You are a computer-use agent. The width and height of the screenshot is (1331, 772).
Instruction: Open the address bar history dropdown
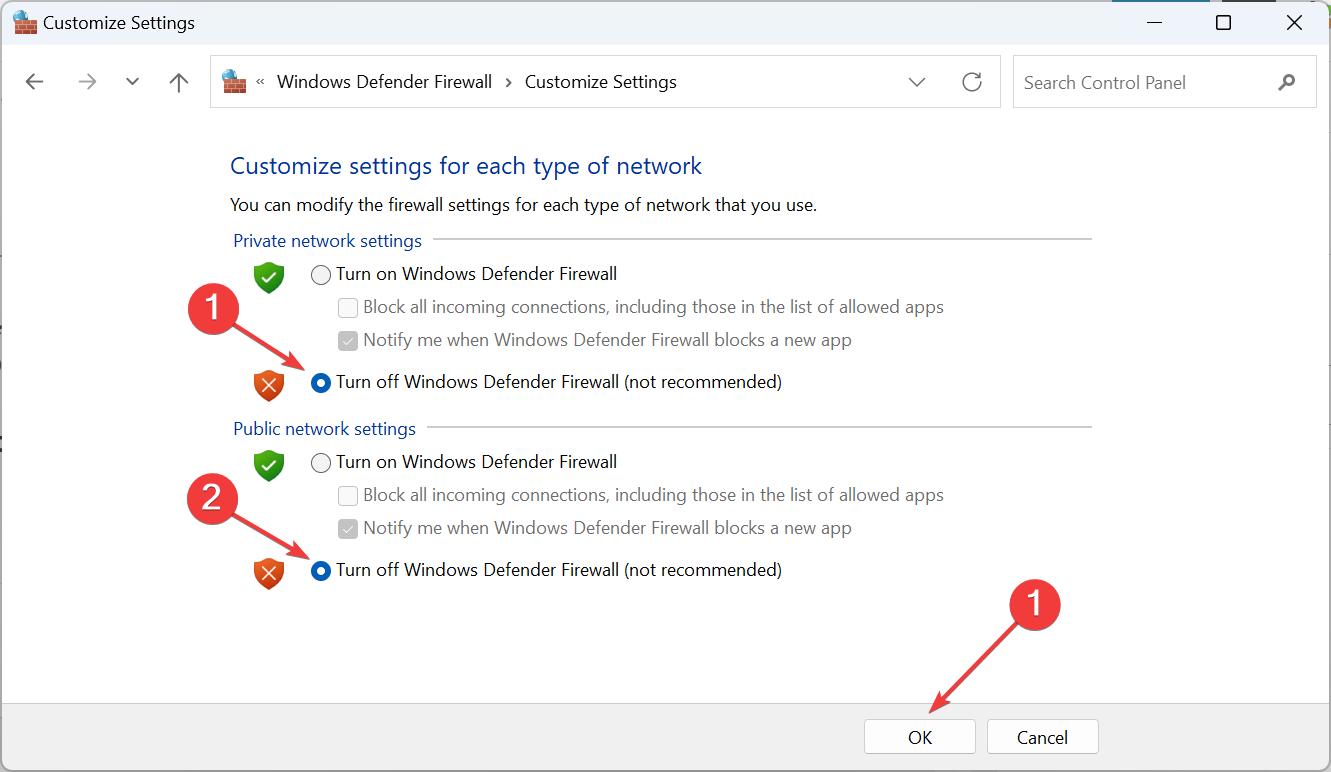coord(917,82)
